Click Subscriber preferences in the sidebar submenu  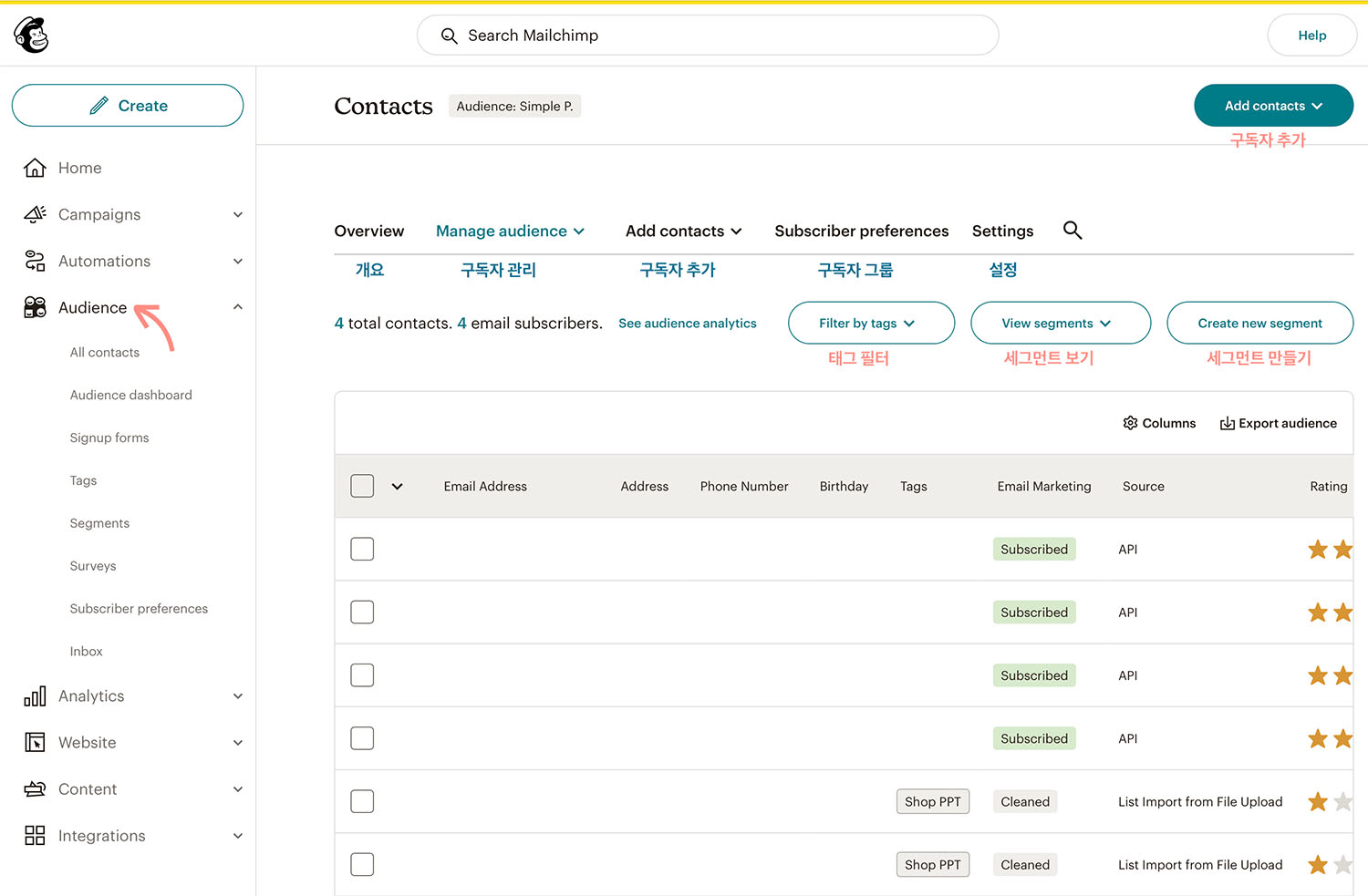click(x=139, y=609)
